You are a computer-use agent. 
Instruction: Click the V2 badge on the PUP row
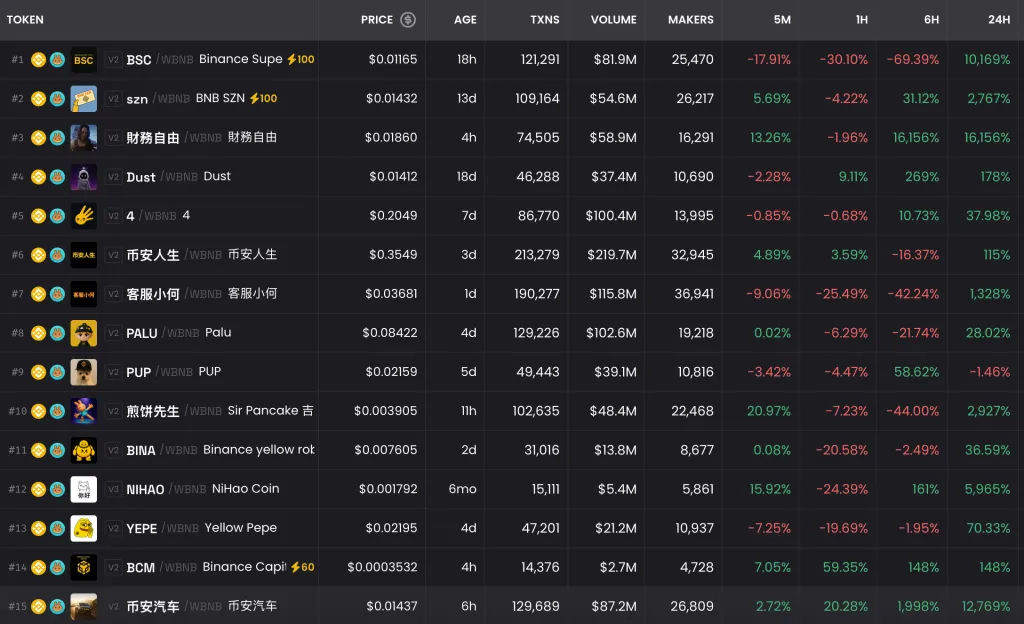pyautogui.click(x=113, y=372)
